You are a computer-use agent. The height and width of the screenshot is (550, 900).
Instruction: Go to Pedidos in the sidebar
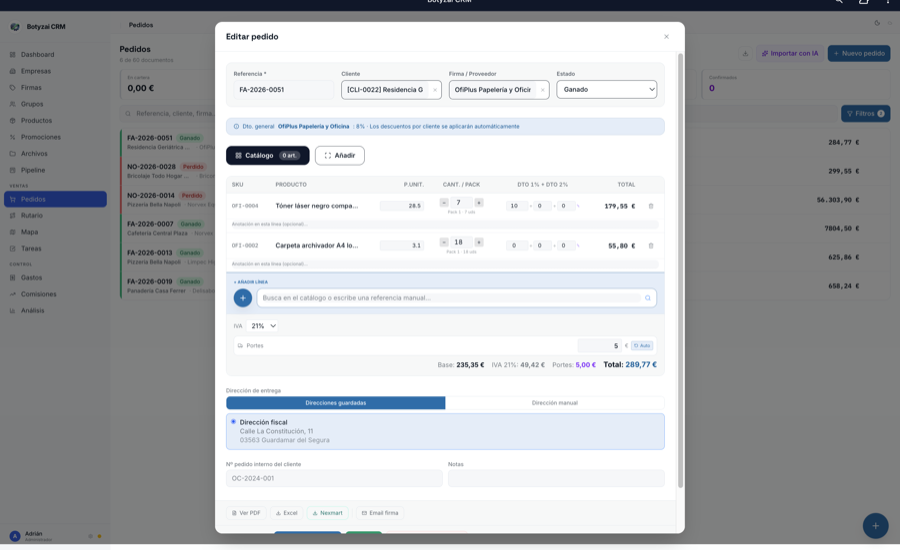[x=55, y=199]
